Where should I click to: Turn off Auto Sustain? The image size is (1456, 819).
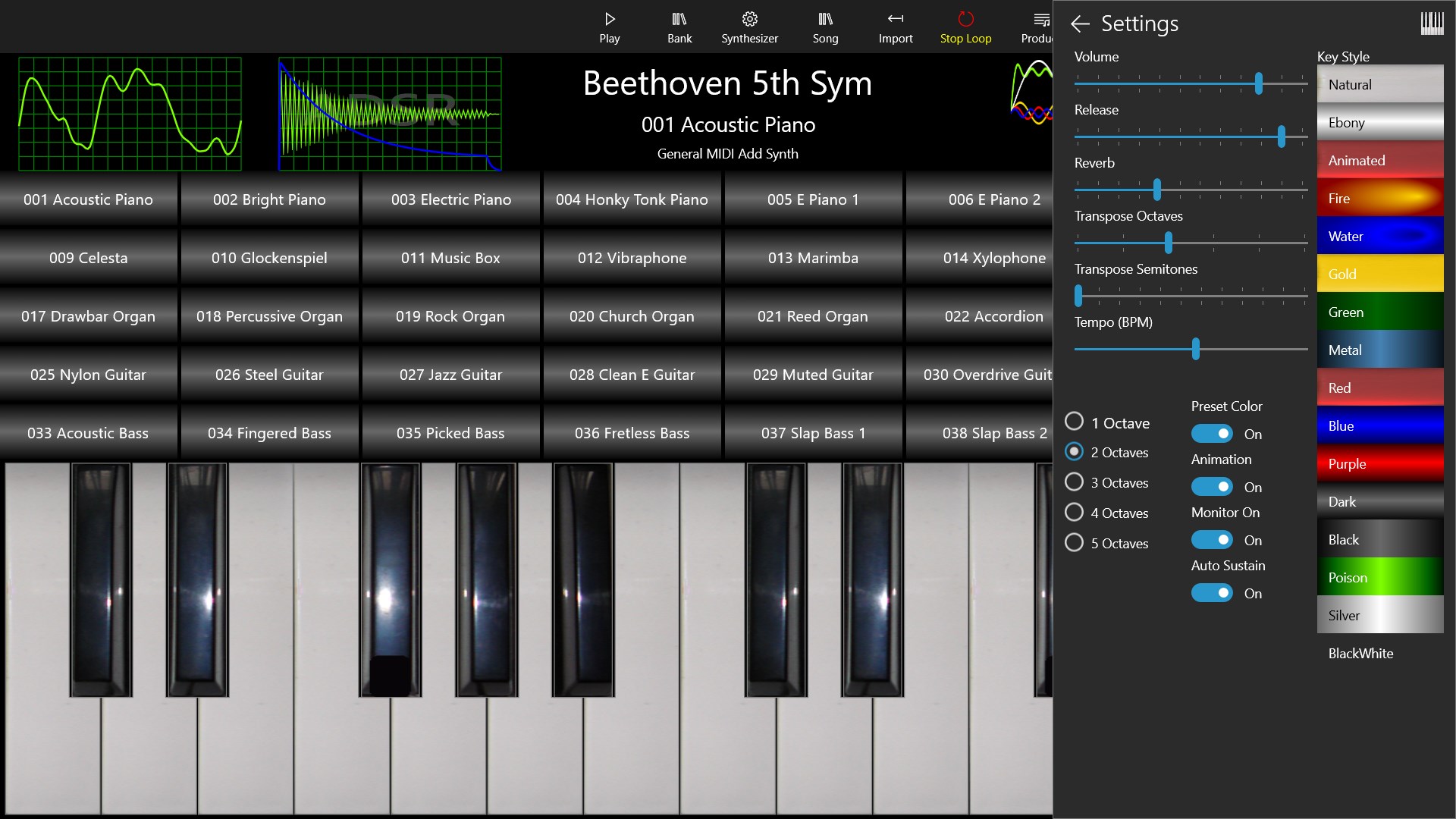tap(1212, 592)
